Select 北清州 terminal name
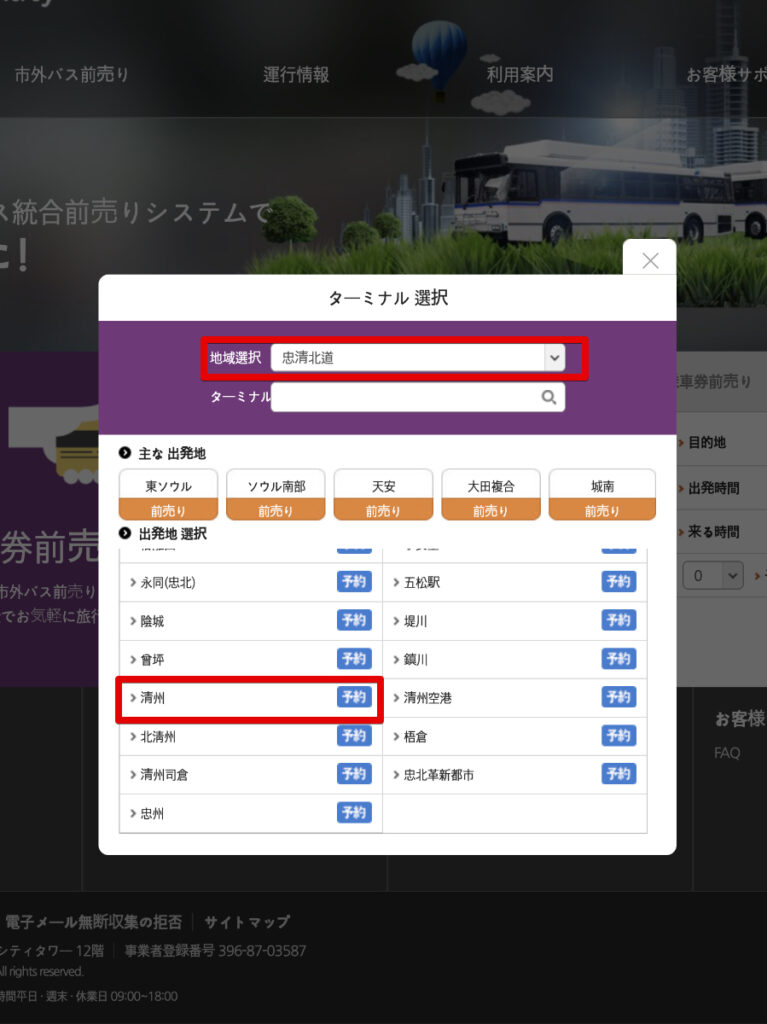This screenshot has height=1024, width=767. click(x=158, y=737)
